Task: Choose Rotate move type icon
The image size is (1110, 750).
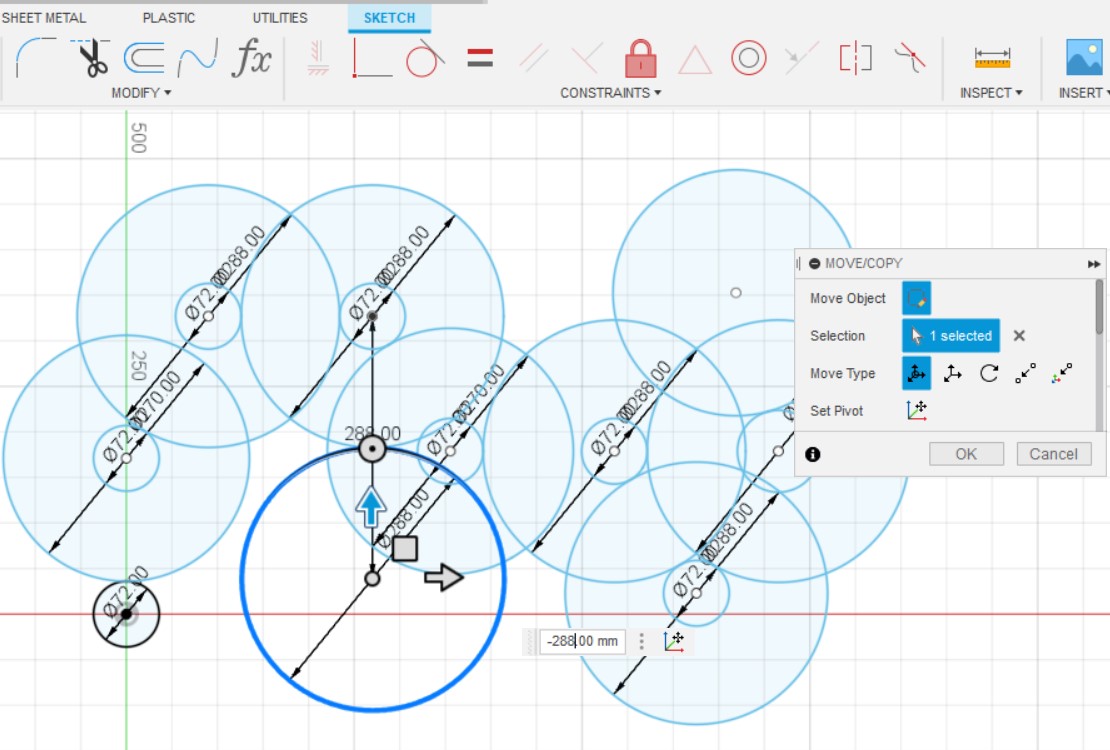Action: tap(989, 373)
